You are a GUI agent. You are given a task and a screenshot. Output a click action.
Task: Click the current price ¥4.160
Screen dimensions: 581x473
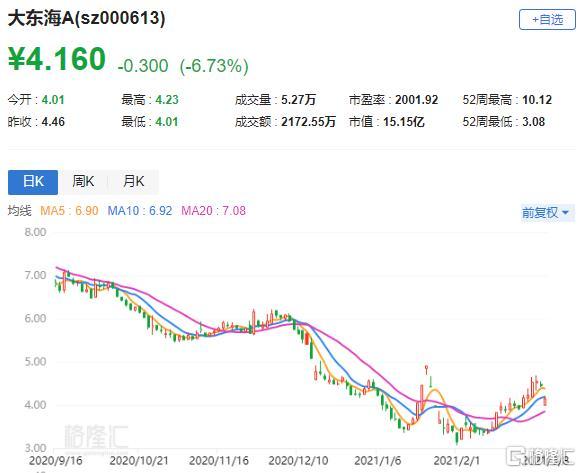coord(57,59)
